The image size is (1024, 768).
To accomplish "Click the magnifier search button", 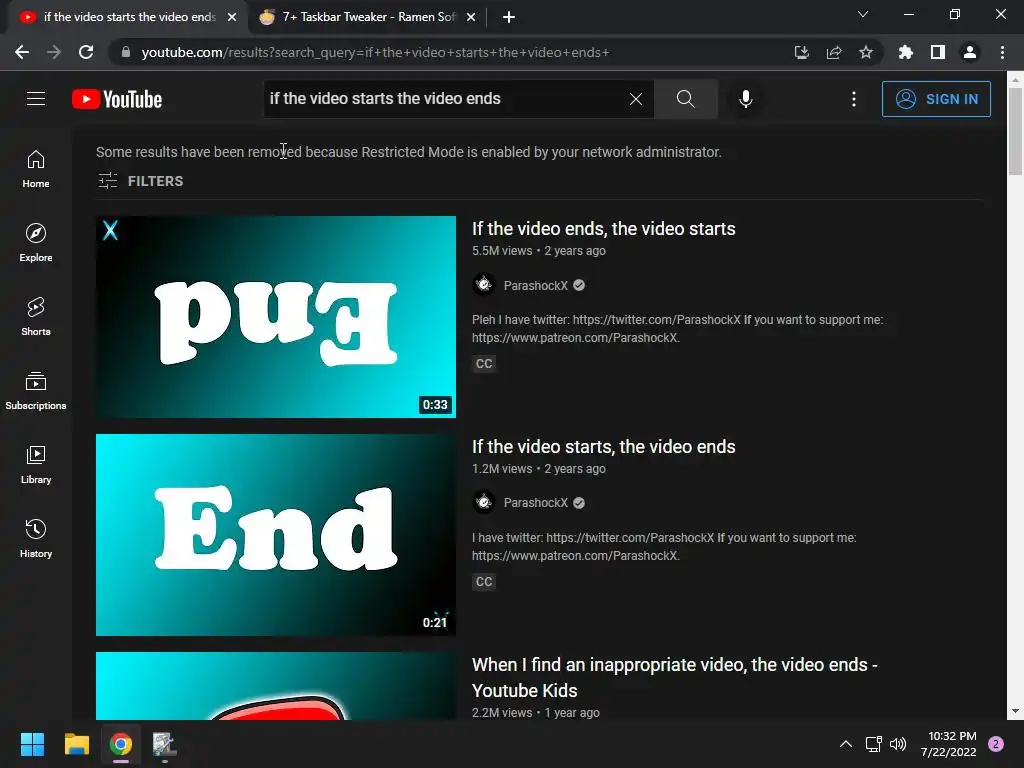I will (686, 99).
